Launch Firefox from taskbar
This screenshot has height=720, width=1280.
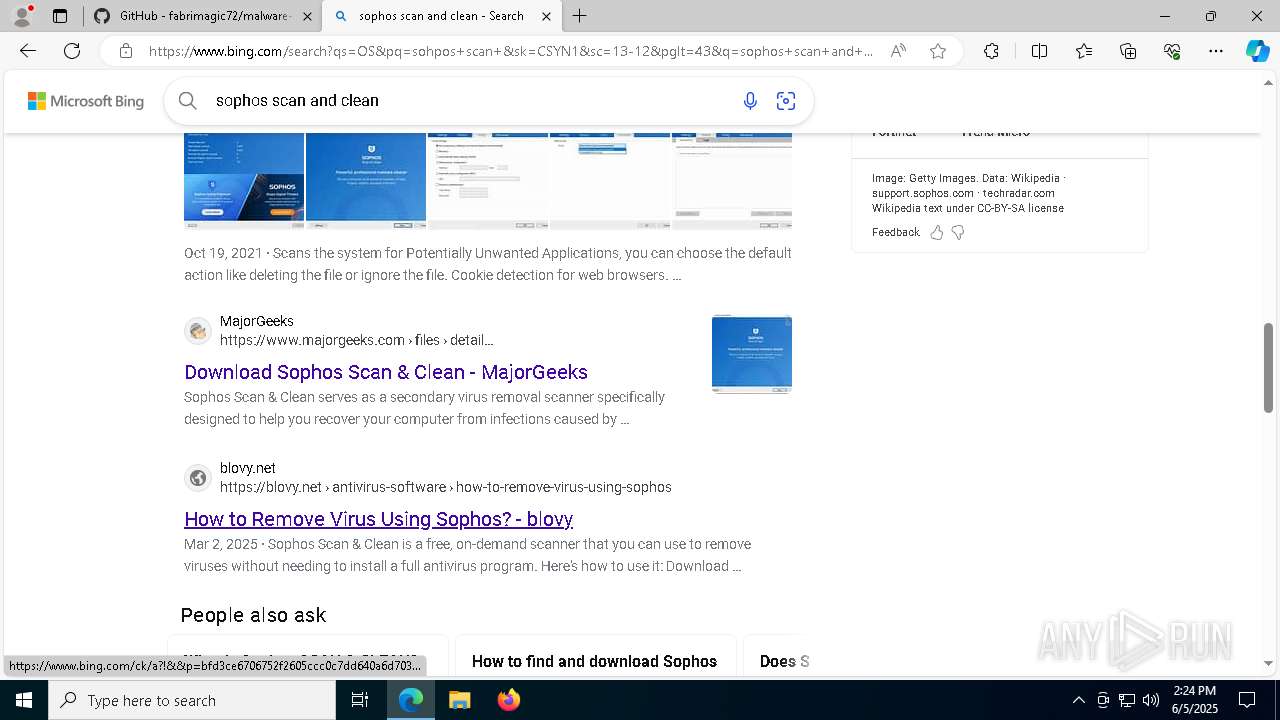pos(508,700)
